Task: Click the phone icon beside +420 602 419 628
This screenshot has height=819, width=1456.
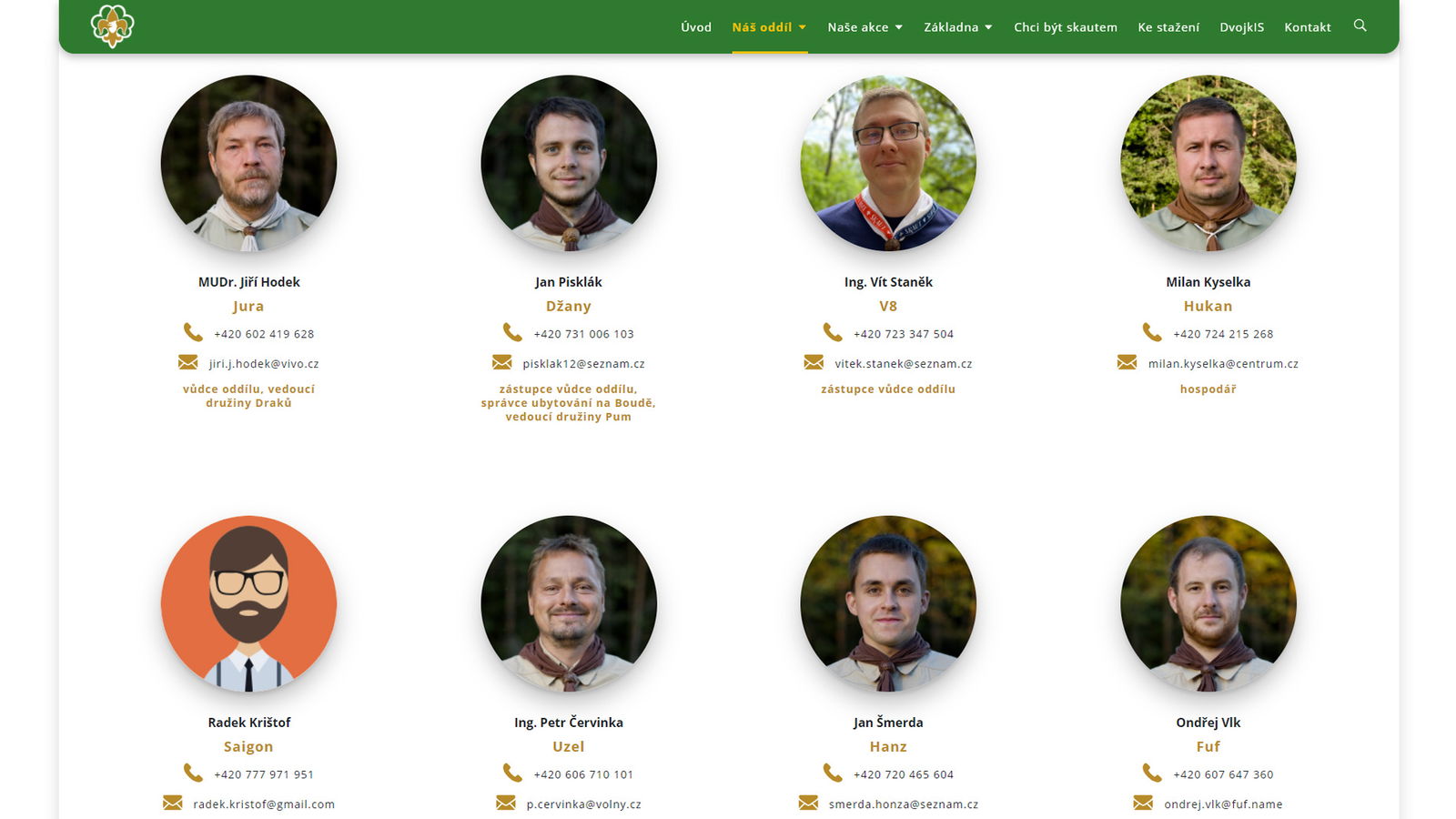Action: click(x=193, y=332)
